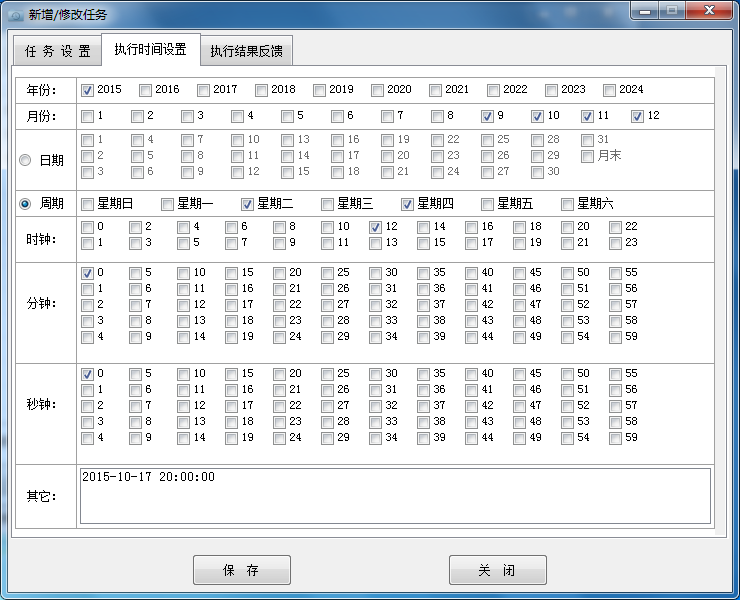
Task: Open the 执行结果反馈 tab
Action: [246, 51]
